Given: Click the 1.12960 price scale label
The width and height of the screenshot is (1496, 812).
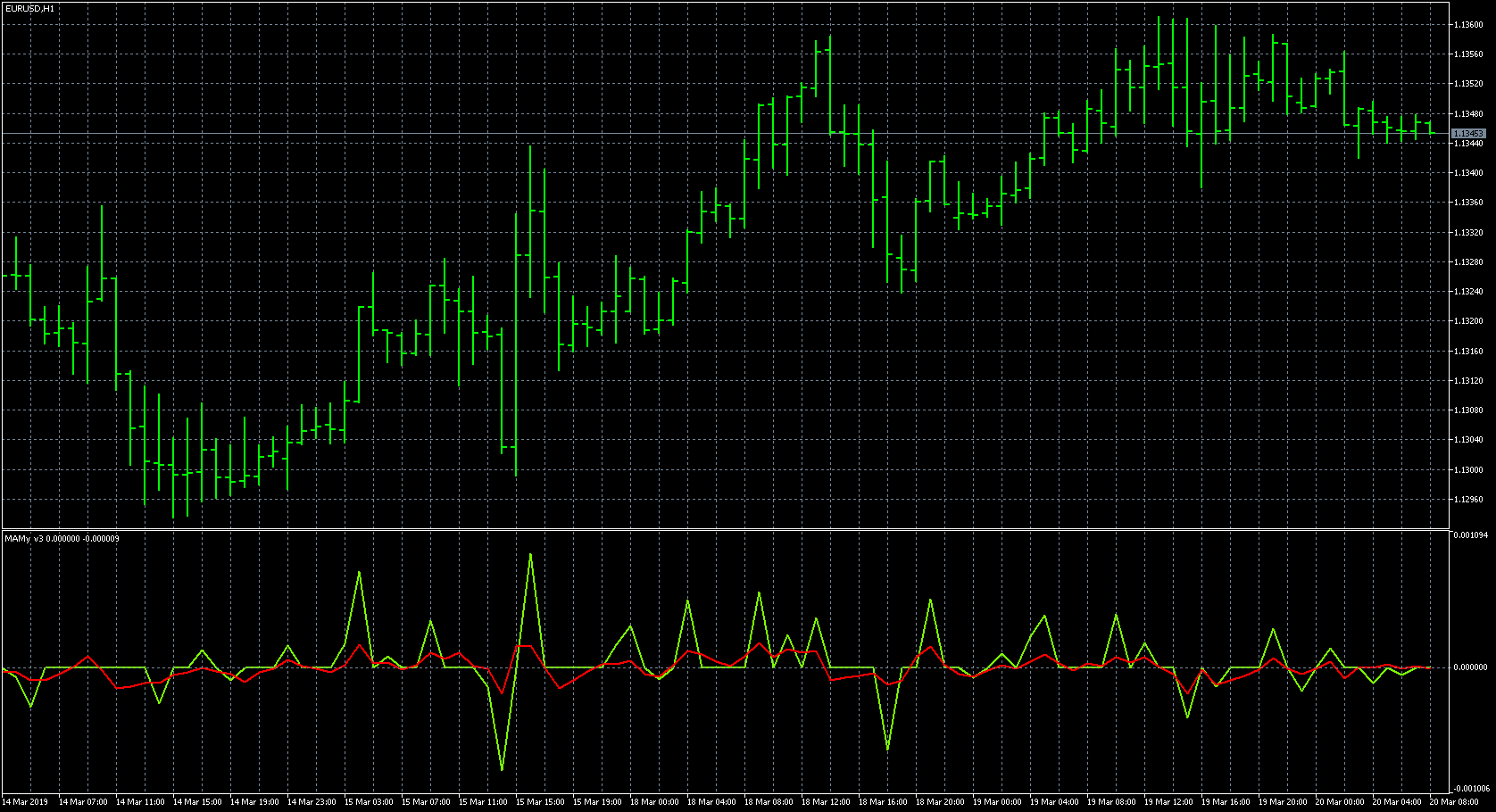Looking at the screenshot, I should 1468,500.
